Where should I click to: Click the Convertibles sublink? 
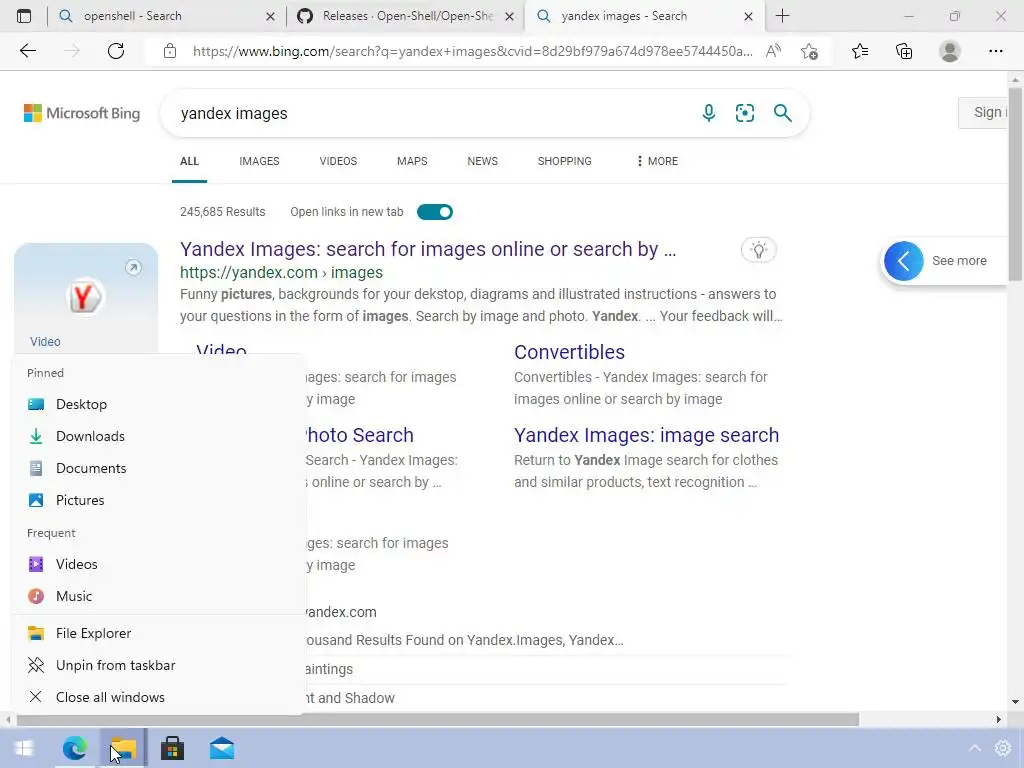tap(569, 352)
